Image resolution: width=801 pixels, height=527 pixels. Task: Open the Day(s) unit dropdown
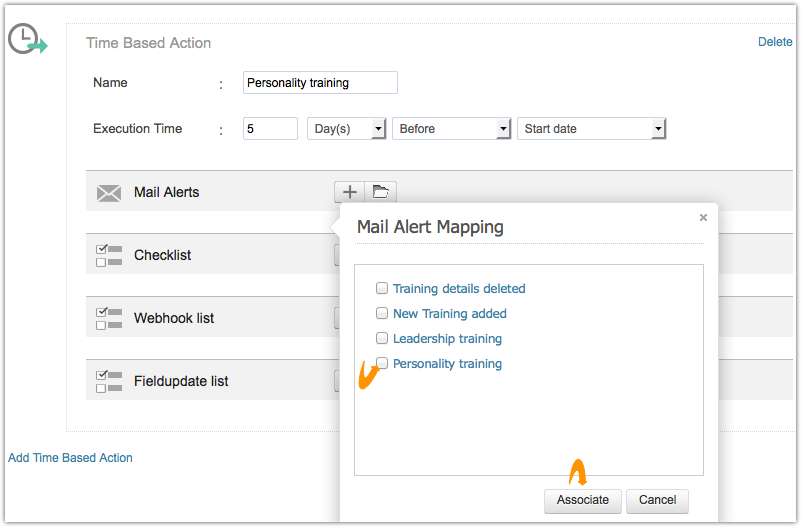pyautogui.click(x=346, y=129)
